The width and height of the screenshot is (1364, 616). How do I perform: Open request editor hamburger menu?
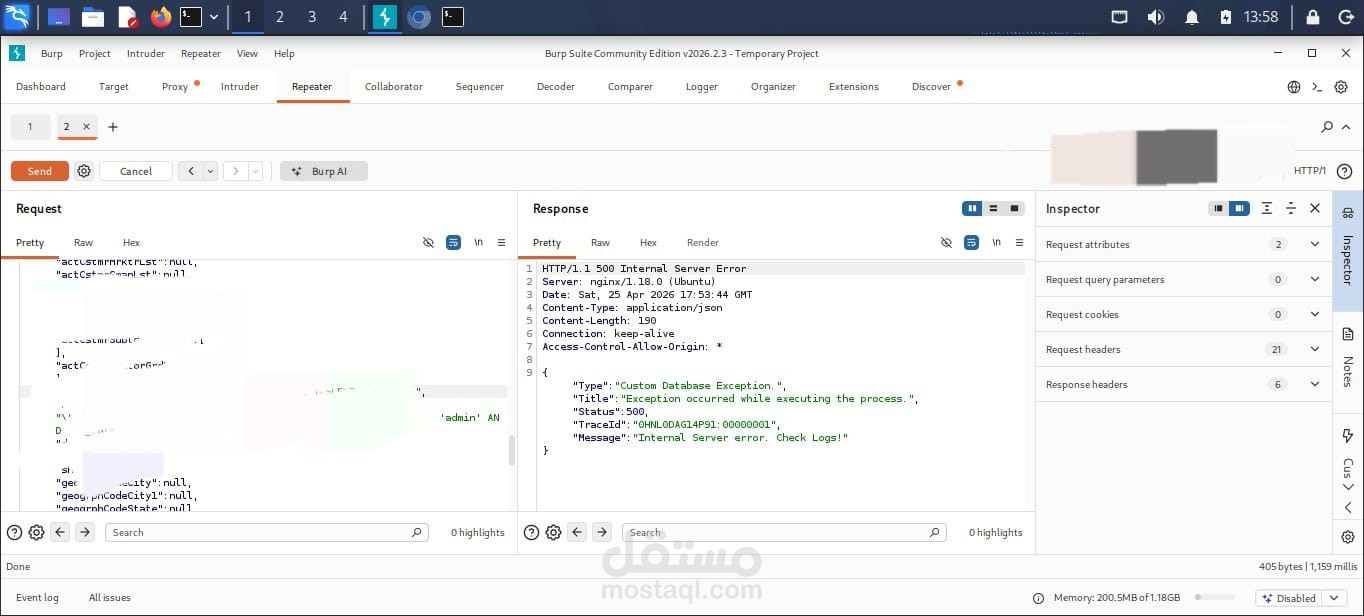(x=502, y=242)
